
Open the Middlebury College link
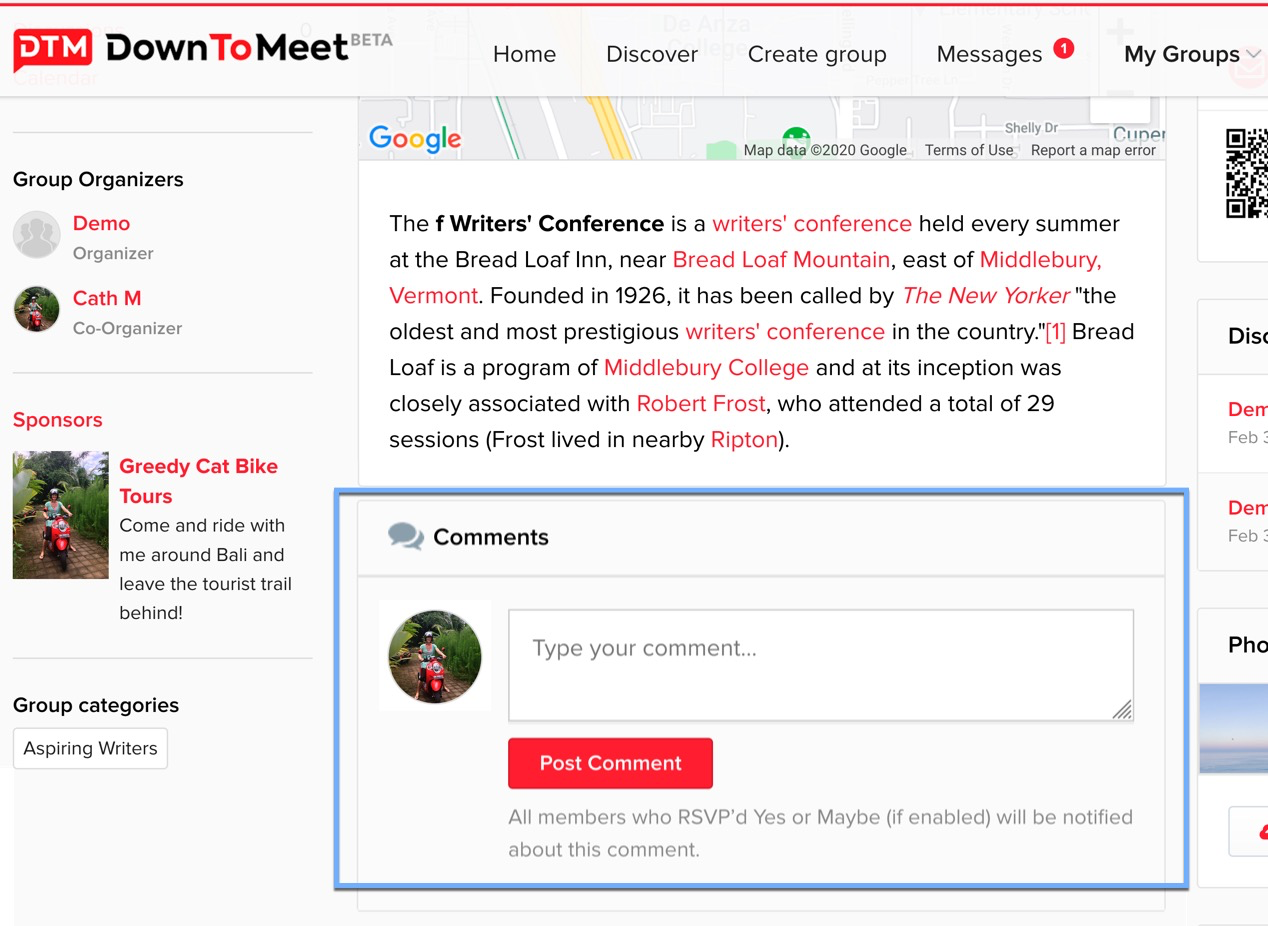tap(706, 368)
